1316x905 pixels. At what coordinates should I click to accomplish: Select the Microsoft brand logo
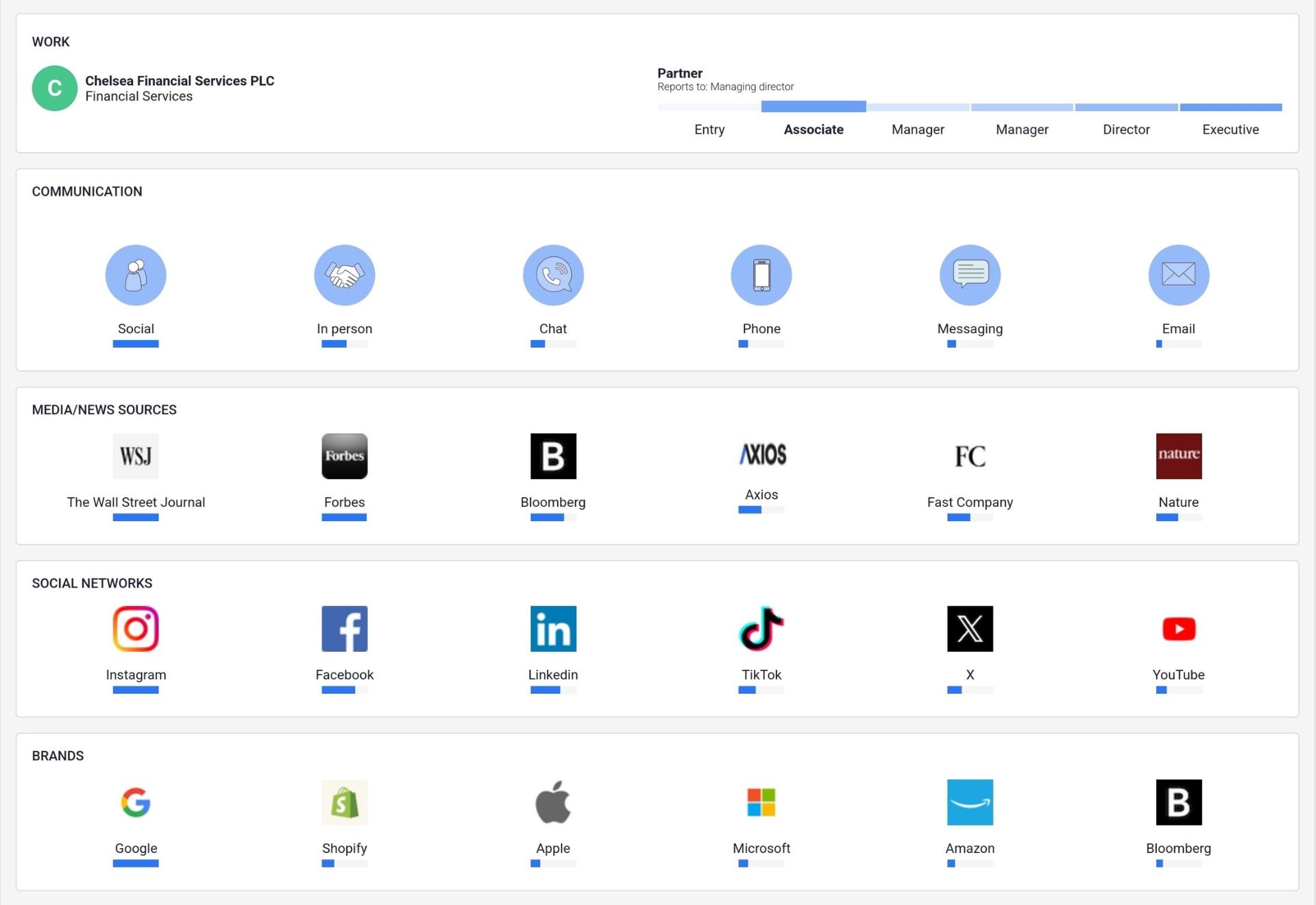coord(761,802)
